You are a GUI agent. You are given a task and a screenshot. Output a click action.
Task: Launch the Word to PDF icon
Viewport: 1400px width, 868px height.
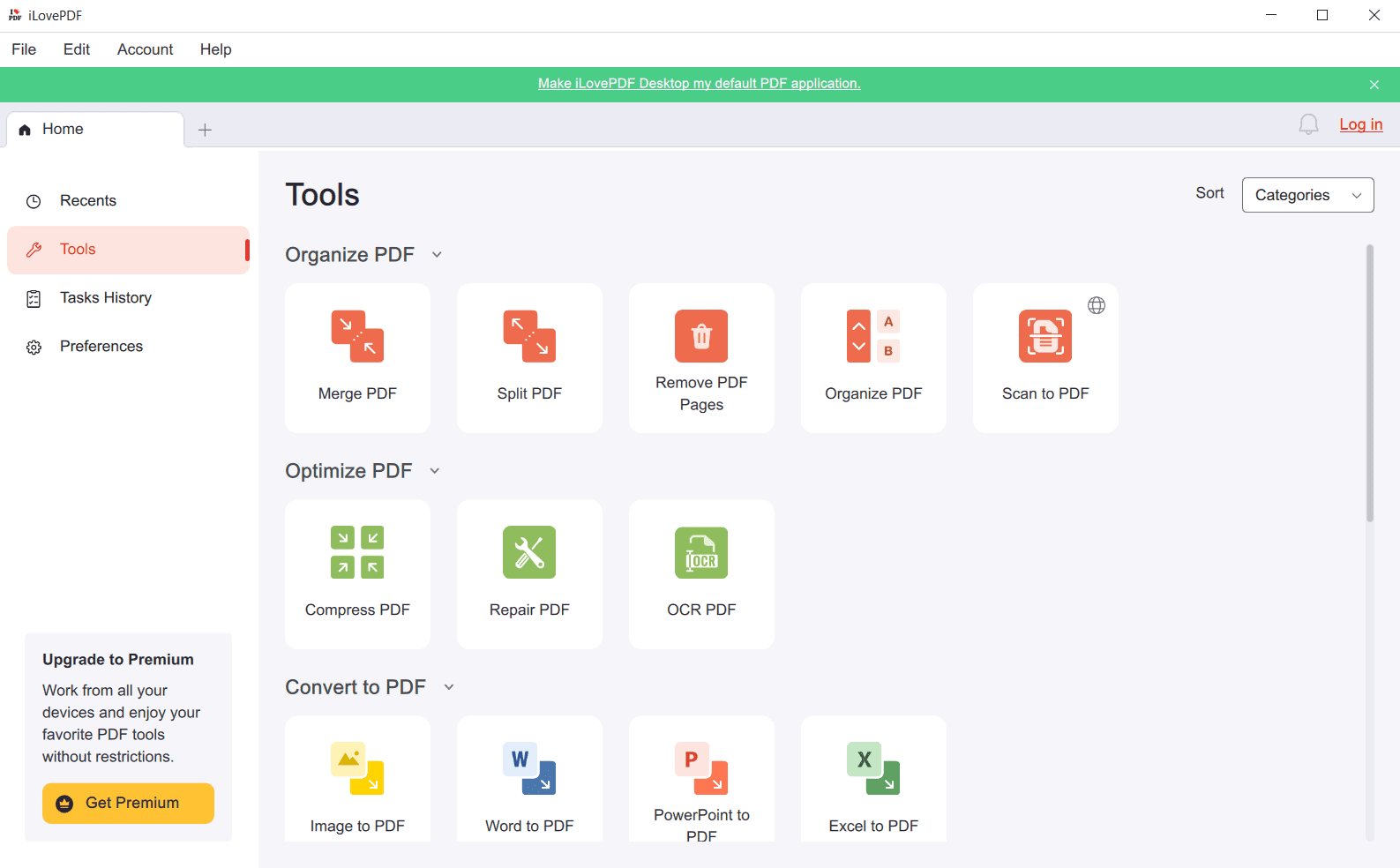[x=529, y=768]
